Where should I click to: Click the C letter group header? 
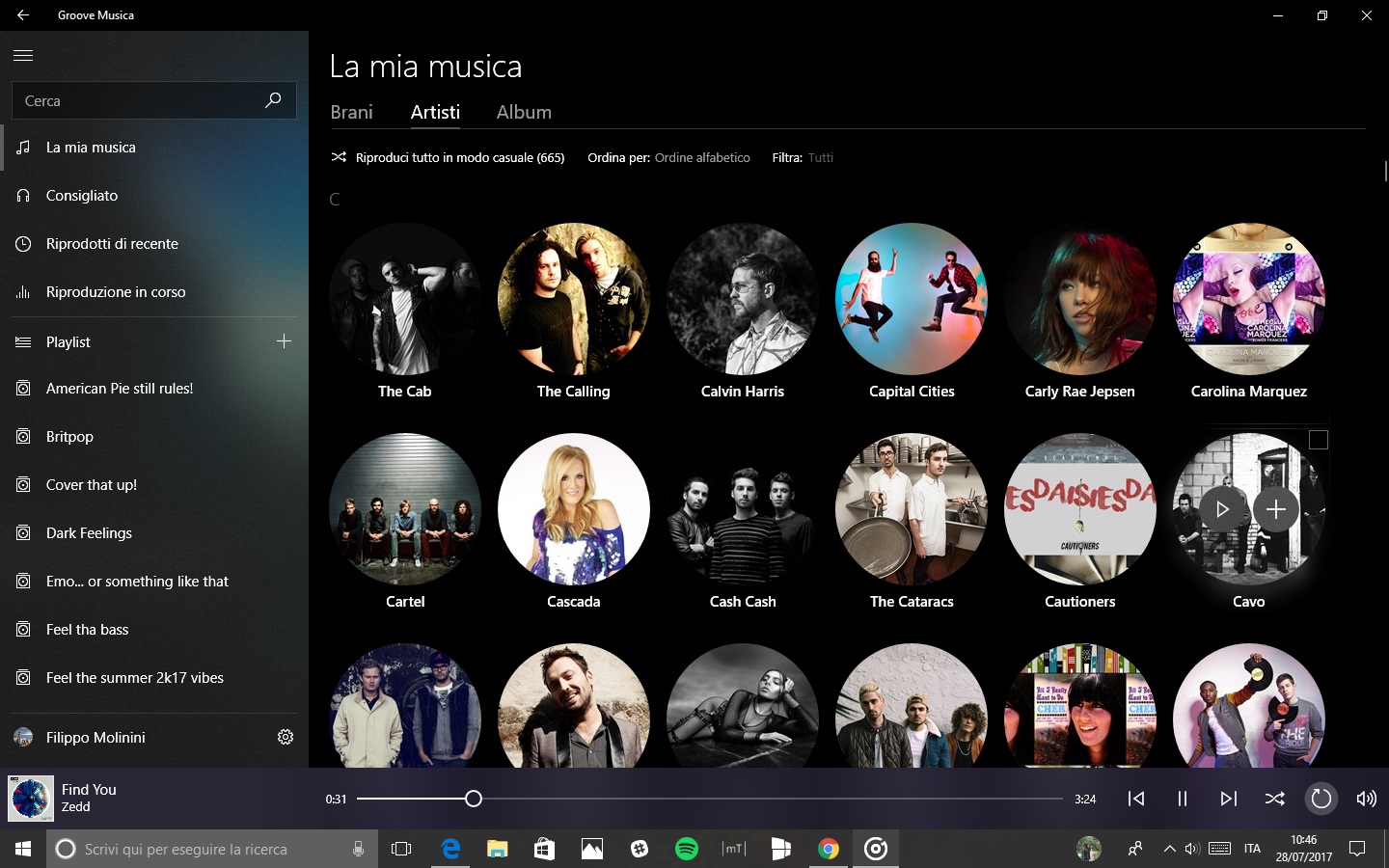[335, 200]
